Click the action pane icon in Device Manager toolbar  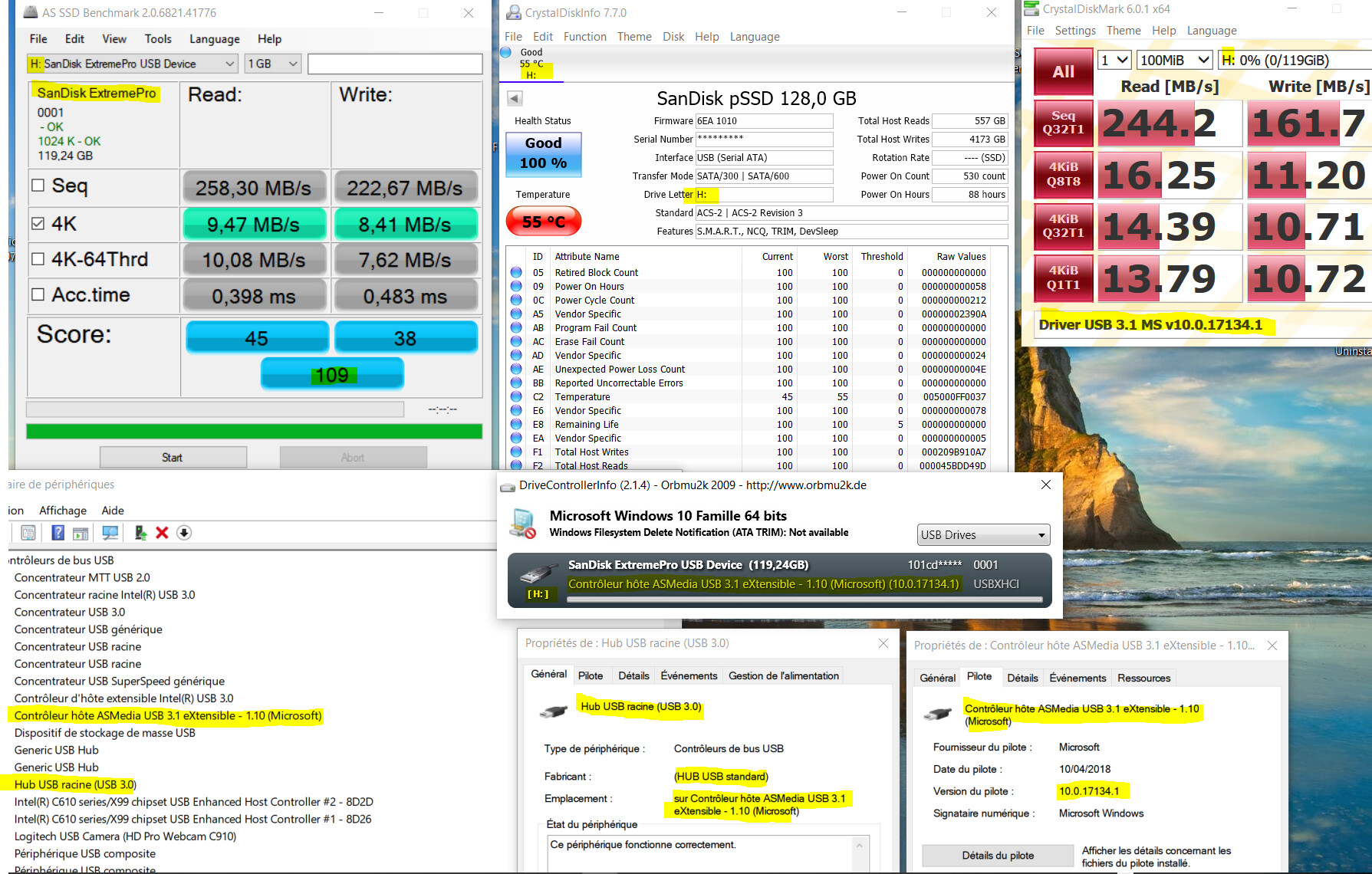point(81,533)
